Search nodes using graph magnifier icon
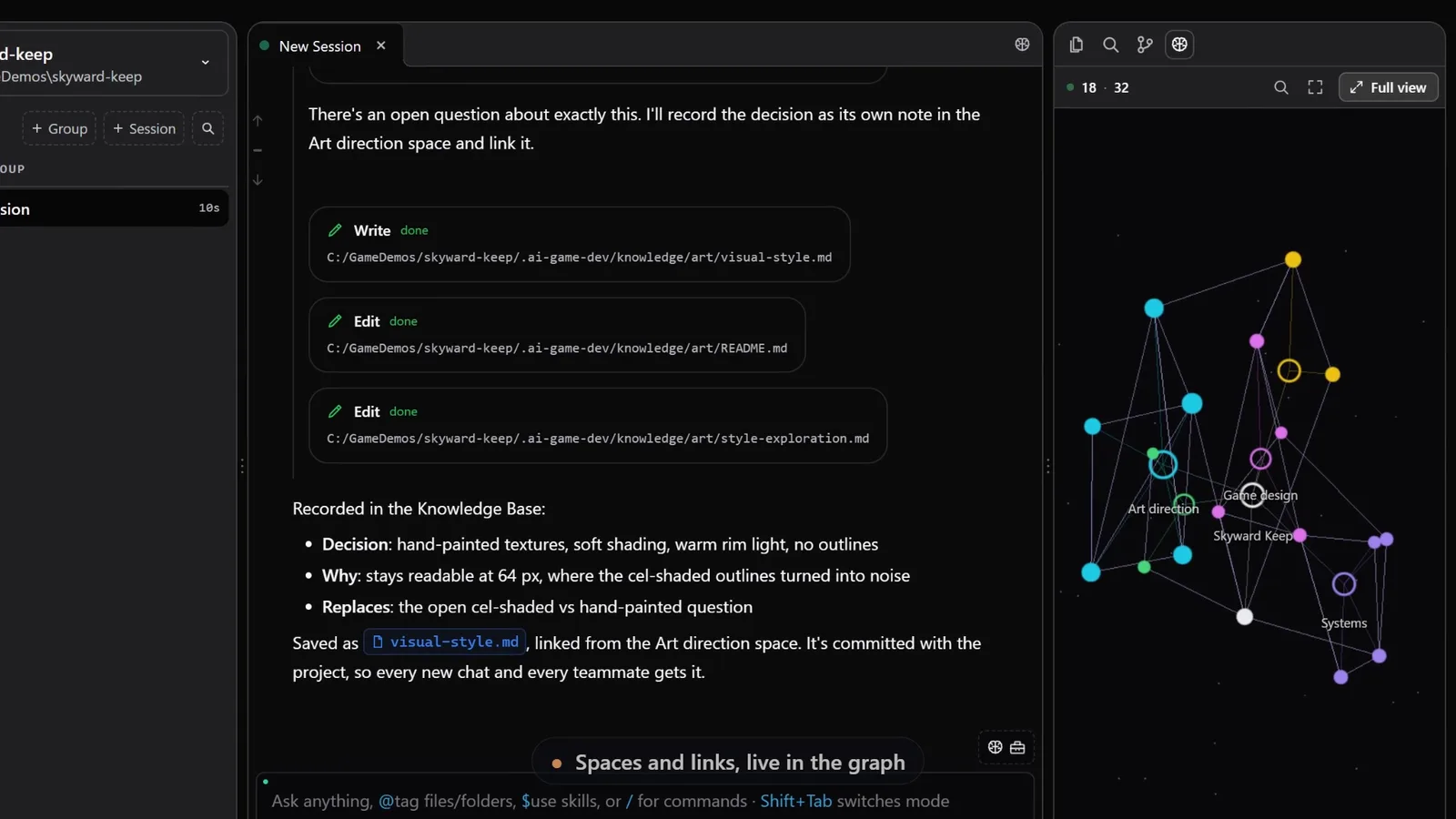The width and height of the screenshot is (1456, 819). (1281, 87)
